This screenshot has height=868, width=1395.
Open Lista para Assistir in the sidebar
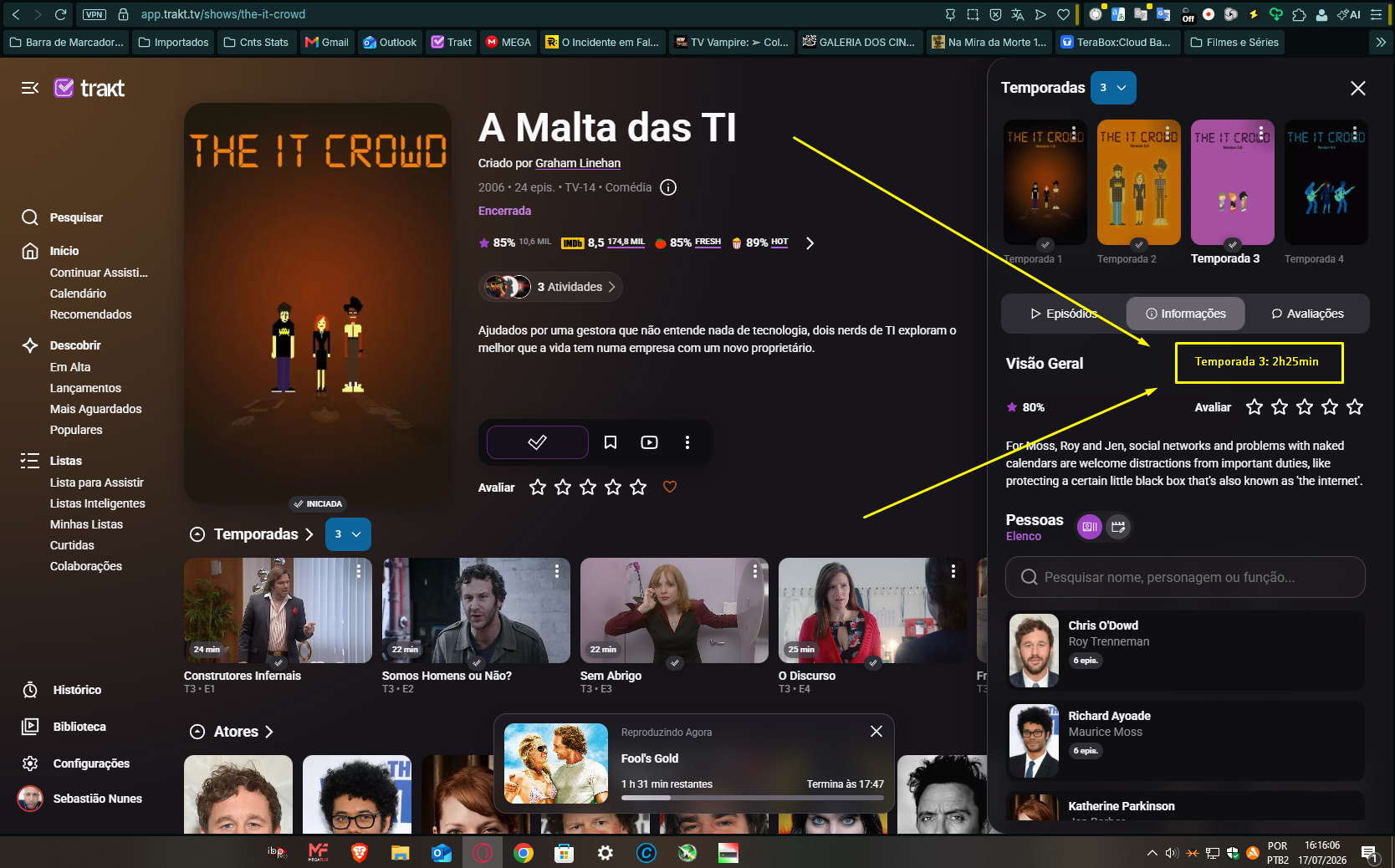(x=97, y=483)
